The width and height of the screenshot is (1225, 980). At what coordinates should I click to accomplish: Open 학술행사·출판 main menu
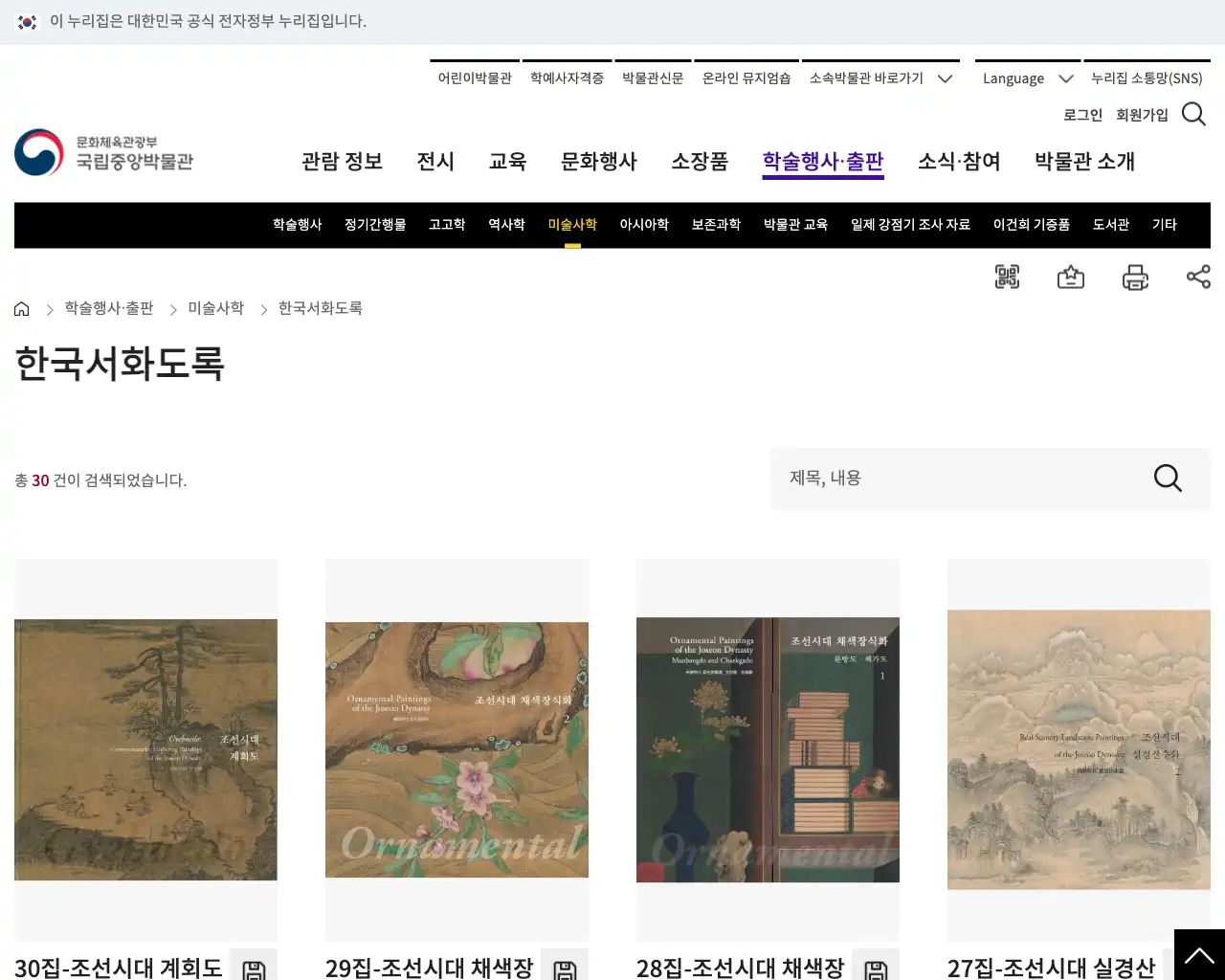[x=823, y=162]
